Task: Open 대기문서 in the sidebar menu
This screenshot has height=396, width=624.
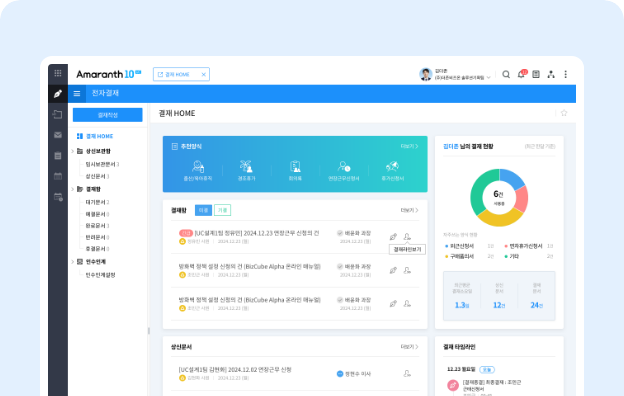Action: pos(98,202)
